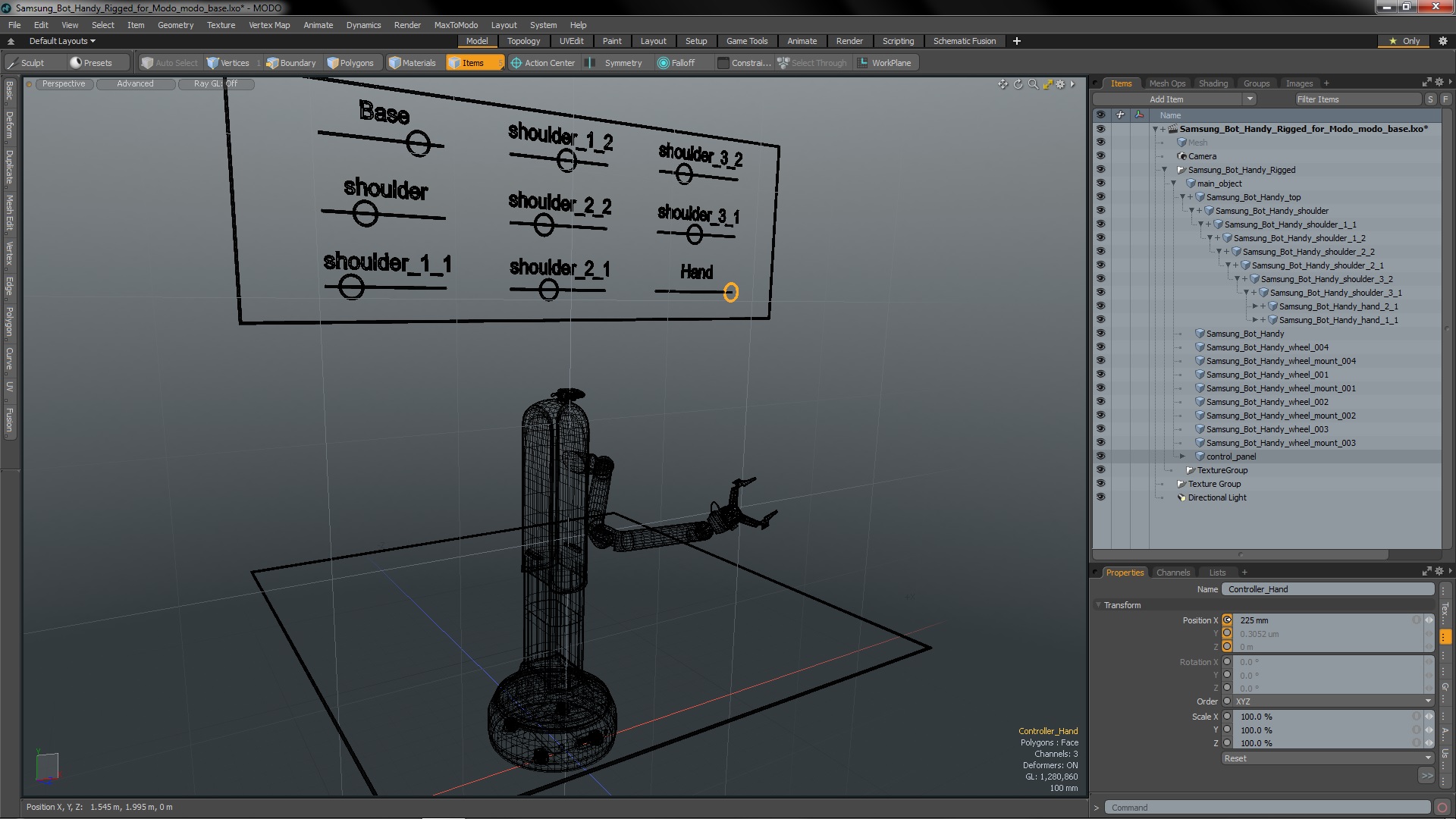Click the viewport zoom magnifier icon

(x=1032, y=84)
